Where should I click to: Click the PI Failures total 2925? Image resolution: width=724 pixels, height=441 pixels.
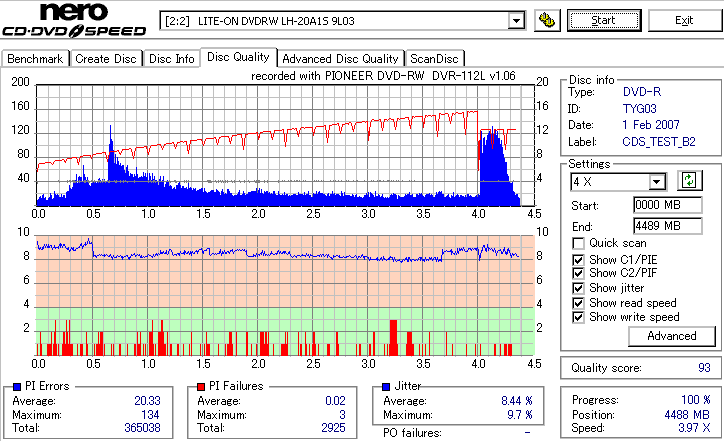point(333,428)
